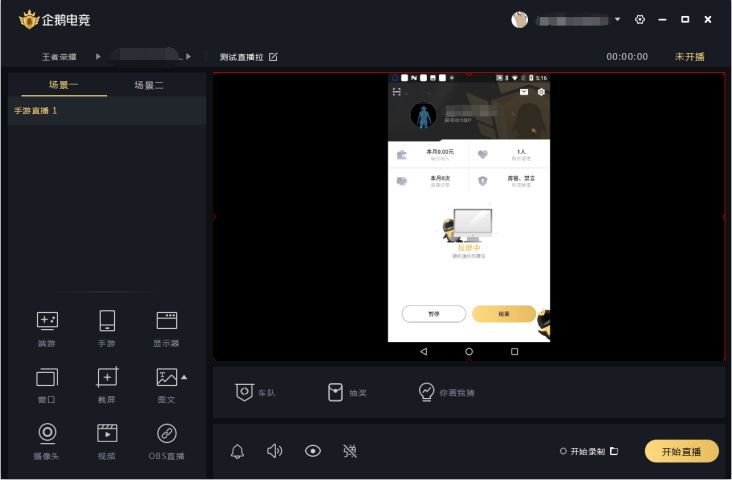Image resolution: width=732 pixels, height=480 pixels.
Task: Add a window (窗口) capture source
Action: coord(47,384)
